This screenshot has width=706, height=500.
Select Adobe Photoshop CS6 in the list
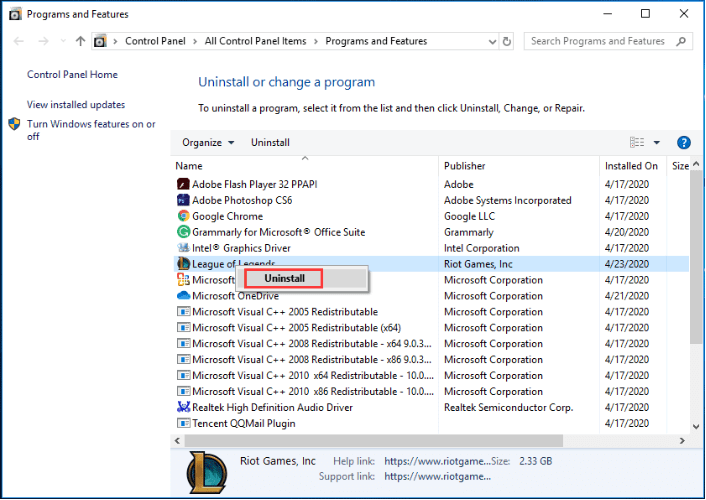(x=242, y=200)
